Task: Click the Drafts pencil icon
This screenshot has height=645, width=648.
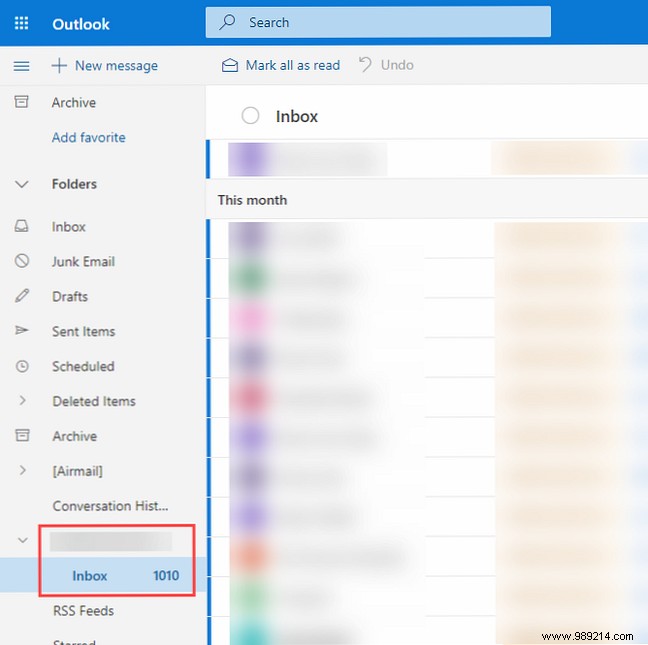Action: [x=22, y=295]
